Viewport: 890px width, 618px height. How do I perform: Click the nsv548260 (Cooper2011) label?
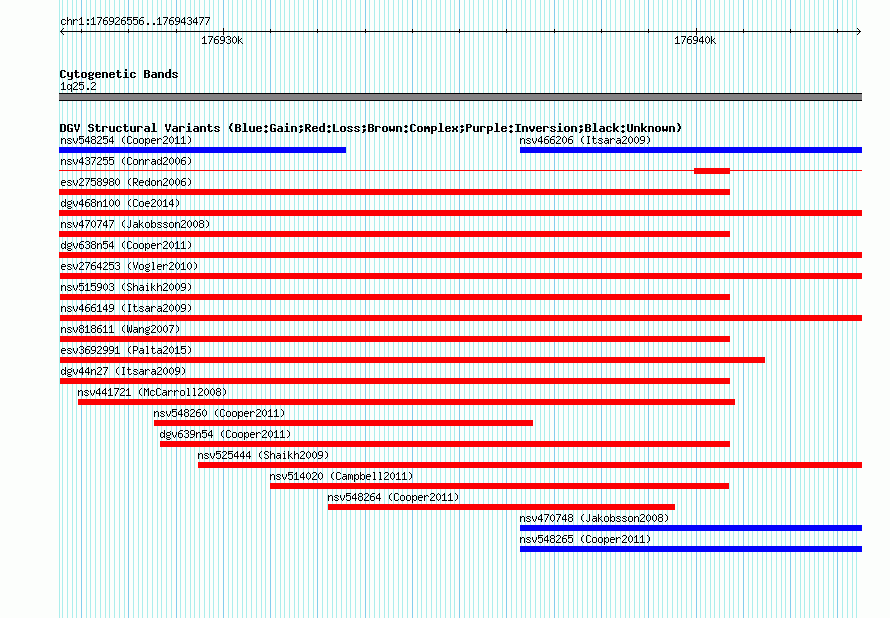[x=219, y=413]
